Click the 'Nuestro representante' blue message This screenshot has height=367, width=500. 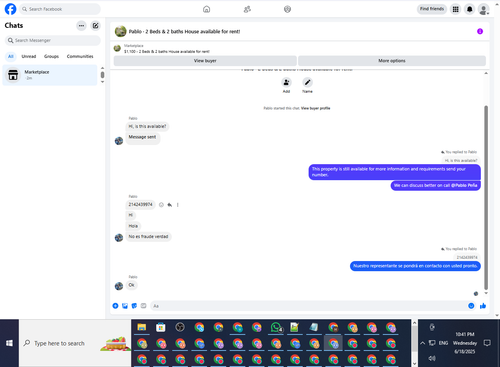pos(415,266)
